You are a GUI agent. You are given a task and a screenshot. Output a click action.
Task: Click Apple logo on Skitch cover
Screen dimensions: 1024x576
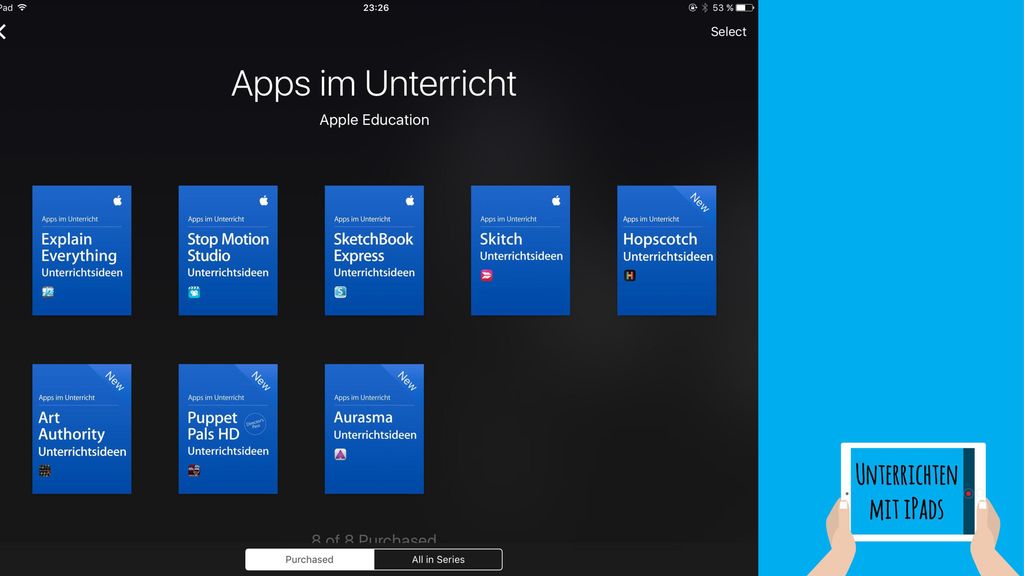click(556, 200)
